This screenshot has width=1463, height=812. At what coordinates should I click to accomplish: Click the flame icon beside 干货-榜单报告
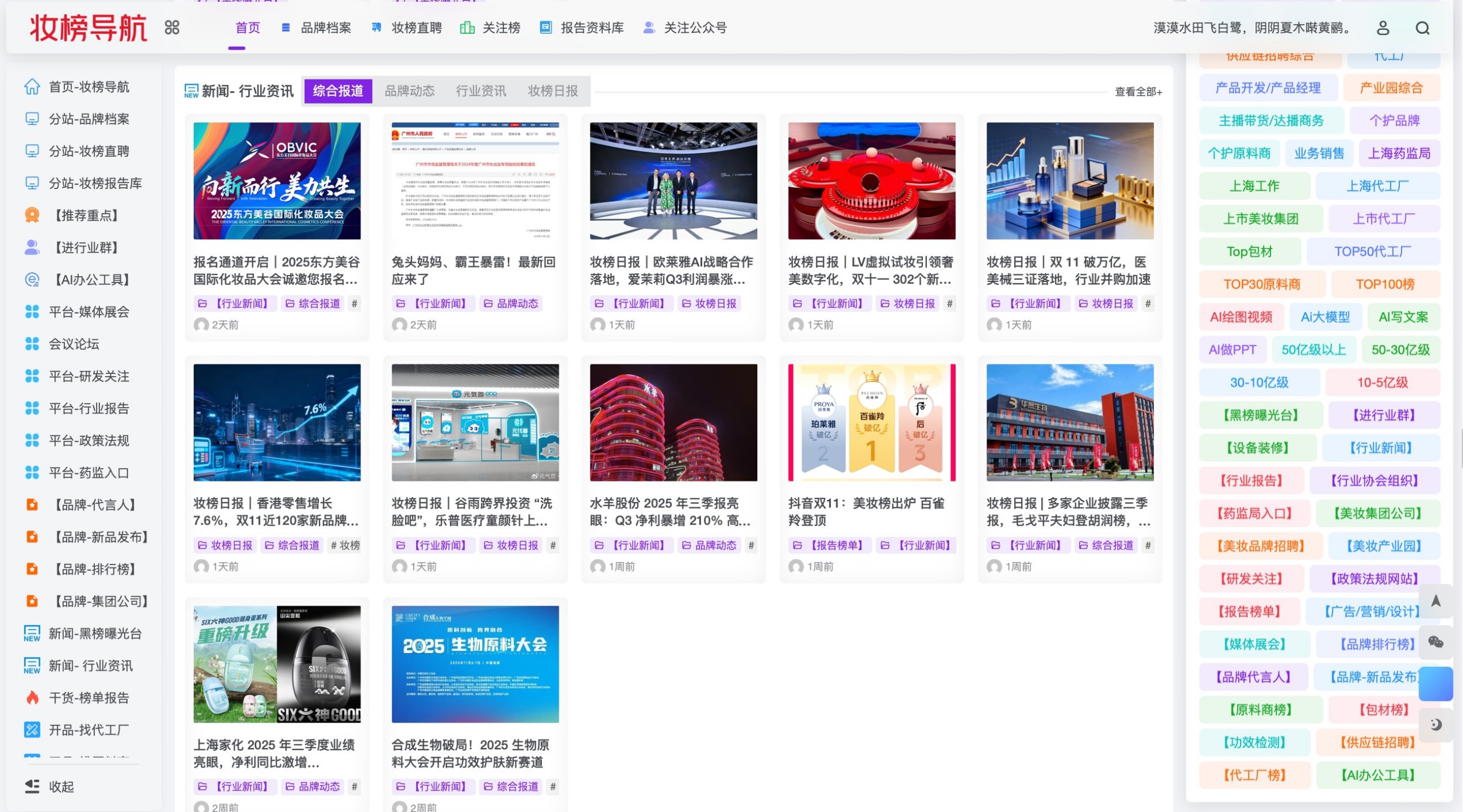[33, 697]
